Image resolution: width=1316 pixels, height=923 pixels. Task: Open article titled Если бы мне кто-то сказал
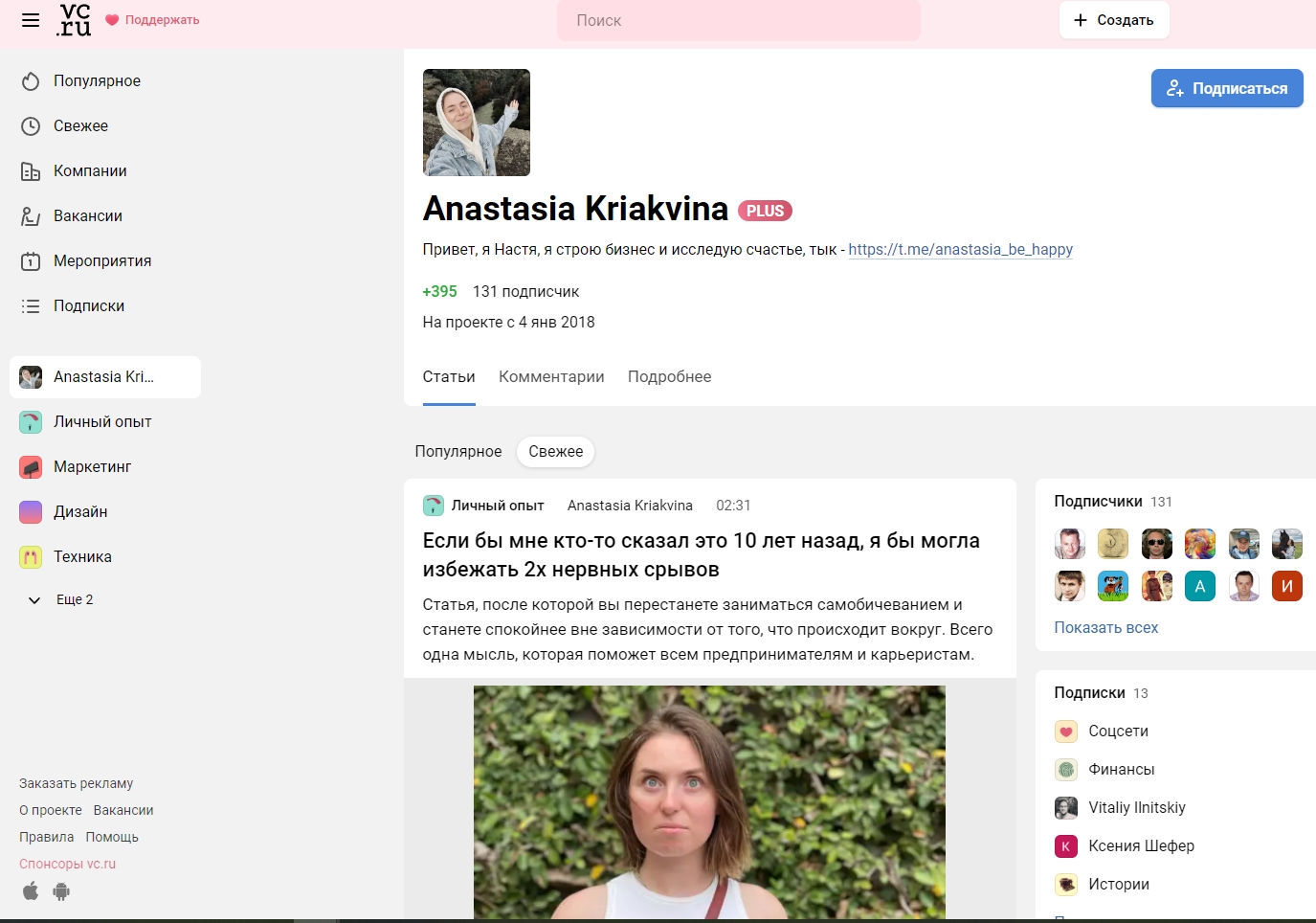(x=701, y=555)
